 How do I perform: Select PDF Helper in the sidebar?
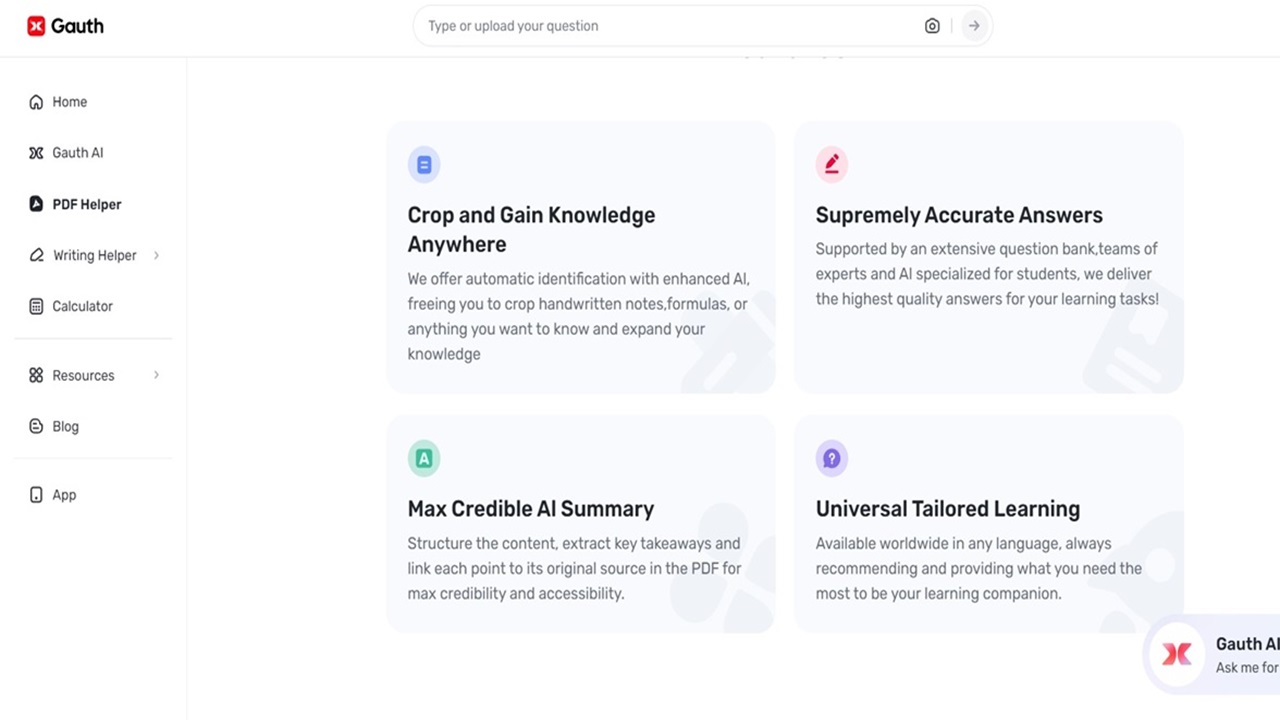coord(87,203)
